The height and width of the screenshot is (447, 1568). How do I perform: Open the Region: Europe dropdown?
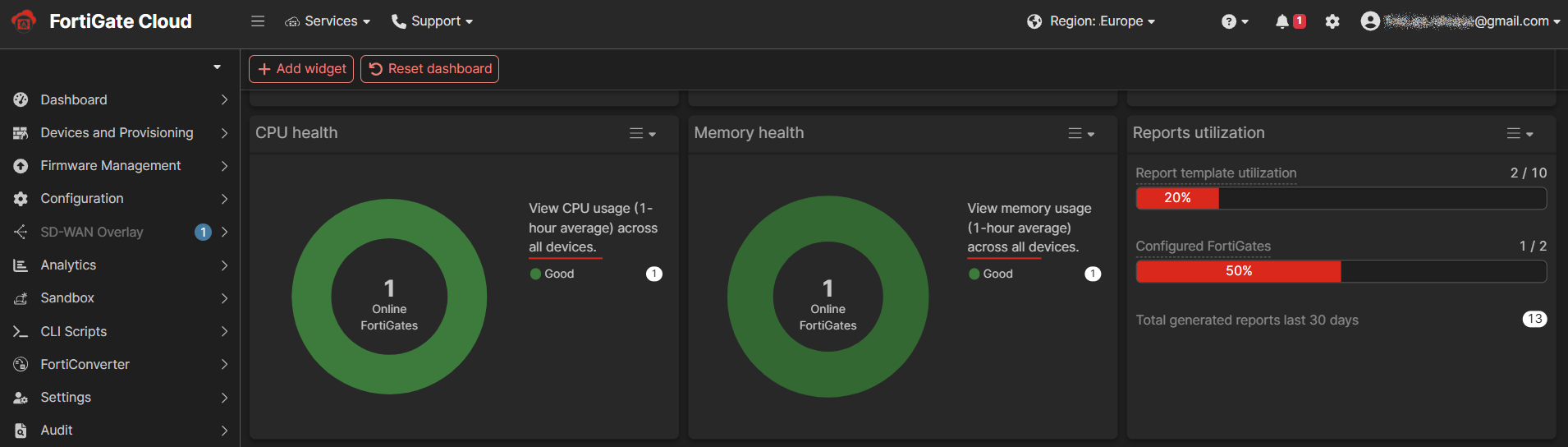pyautogui.click(x=1091, y=21)
